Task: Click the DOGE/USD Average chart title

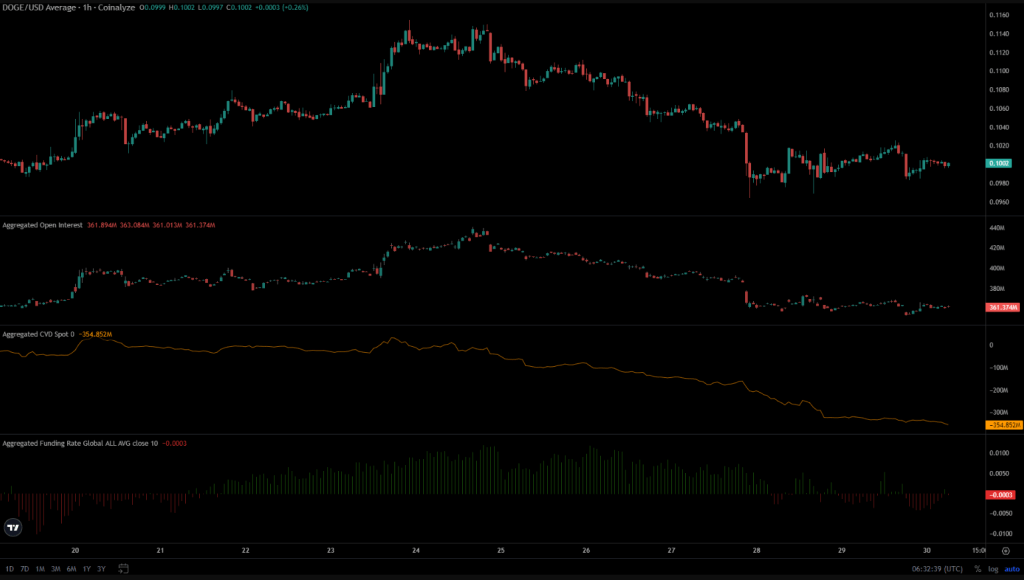Action: coord(69,7)
